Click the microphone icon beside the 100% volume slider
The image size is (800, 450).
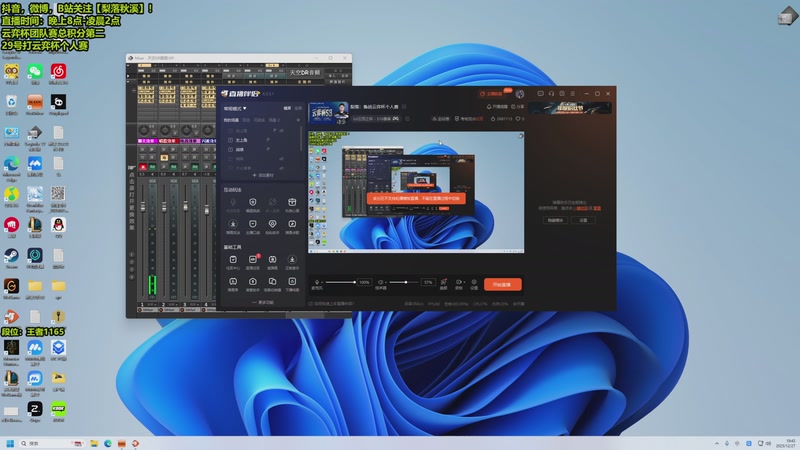[317, 282]
